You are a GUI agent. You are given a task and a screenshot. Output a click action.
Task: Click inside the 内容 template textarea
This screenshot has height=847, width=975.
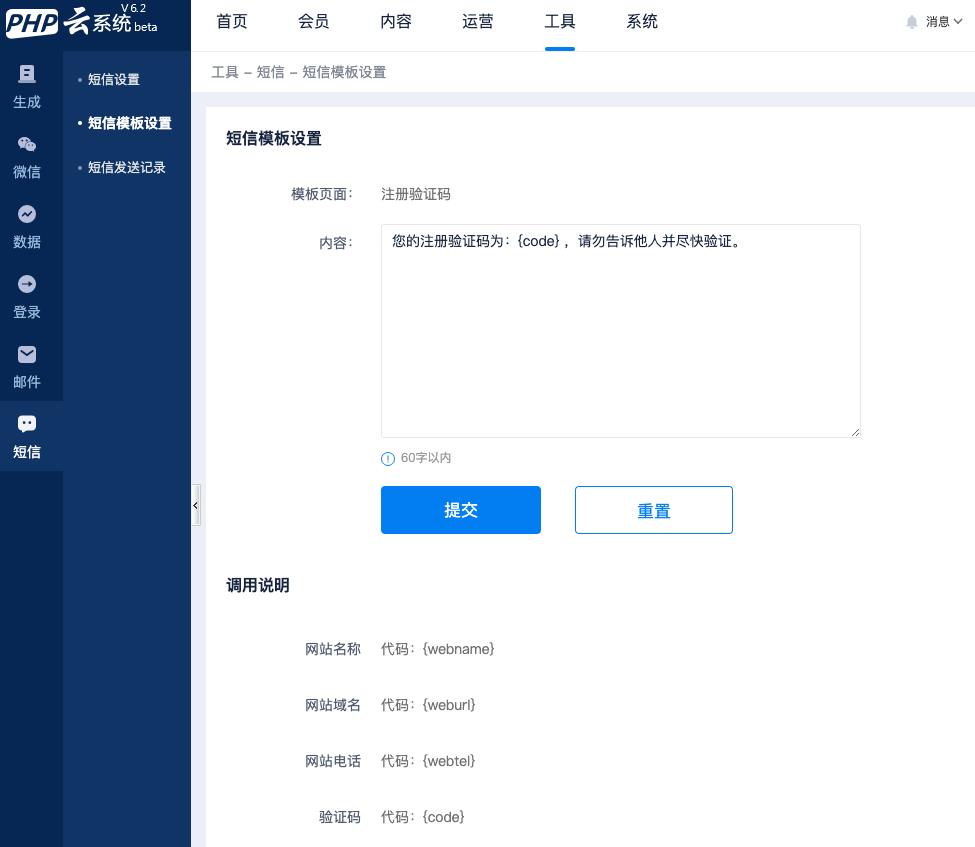620,330
